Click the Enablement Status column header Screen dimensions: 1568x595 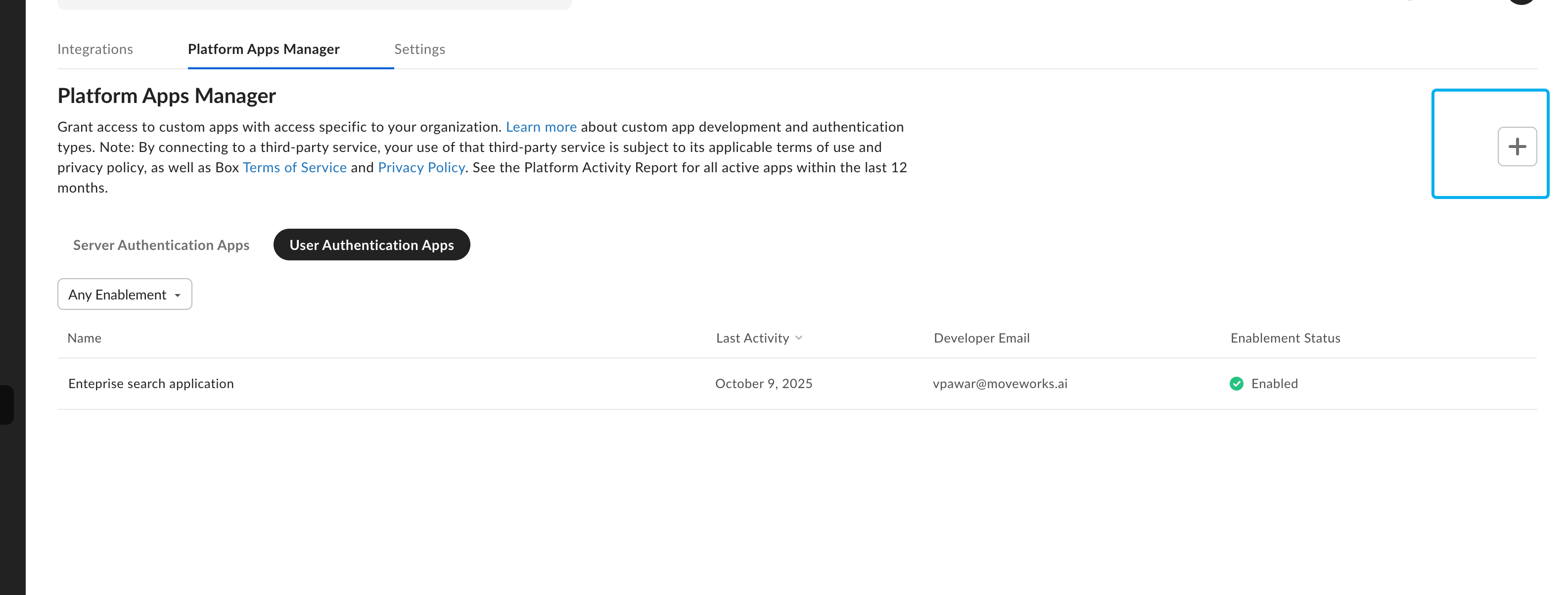click(x=1285, y=338)
